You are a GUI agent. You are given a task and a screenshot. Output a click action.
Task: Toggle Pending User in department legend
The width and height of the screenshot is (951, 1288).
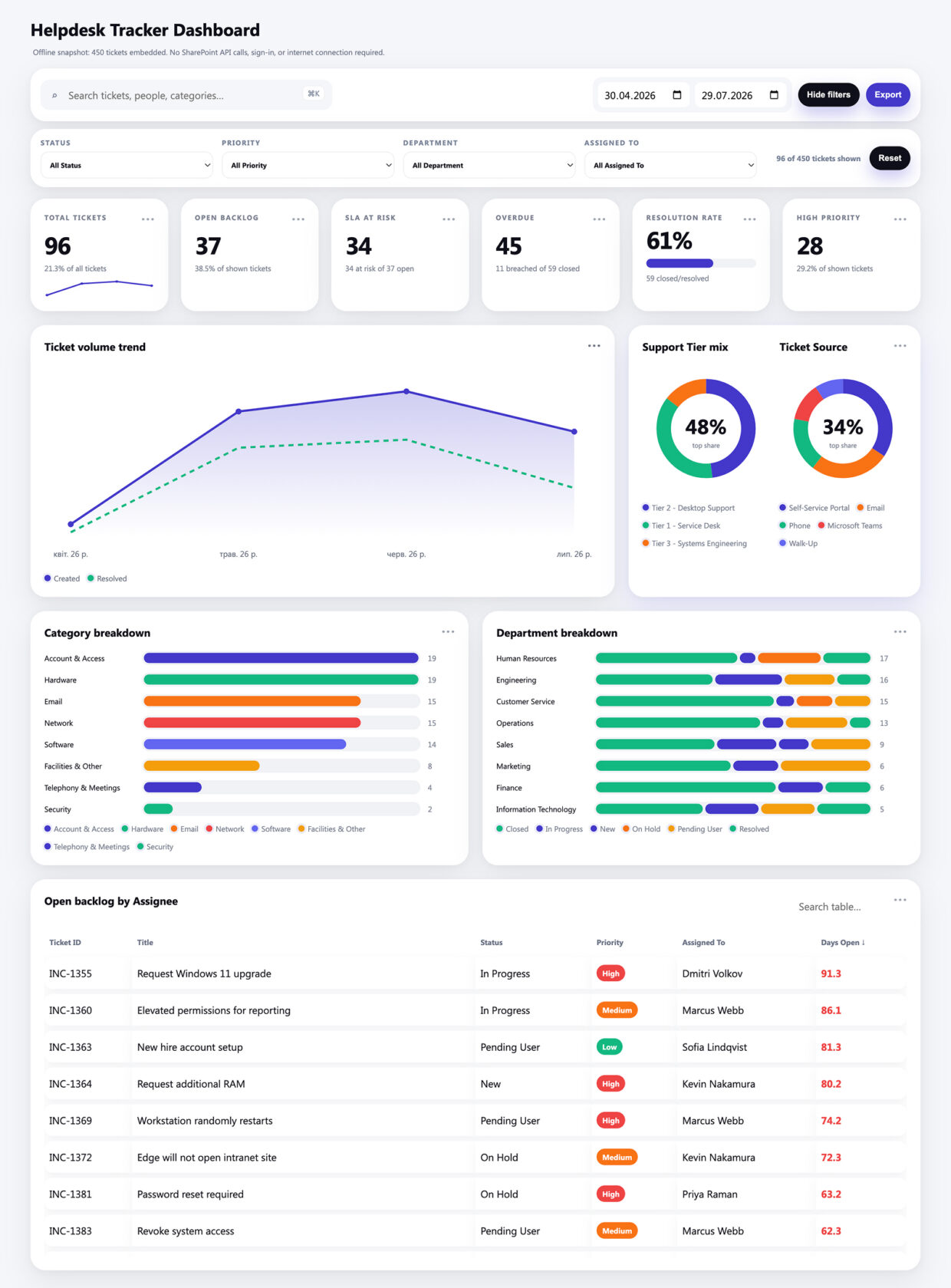(x=695, y=829)
